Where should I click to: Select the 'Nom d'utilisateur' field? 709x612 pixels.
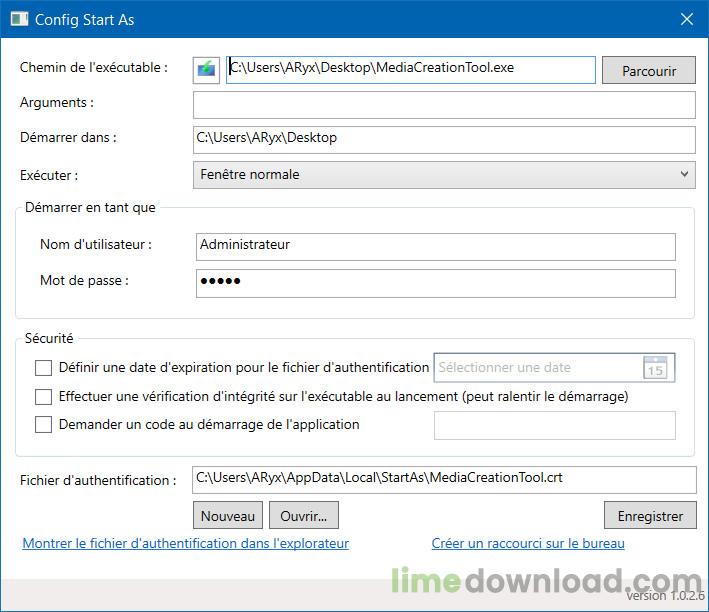[435, 246]
